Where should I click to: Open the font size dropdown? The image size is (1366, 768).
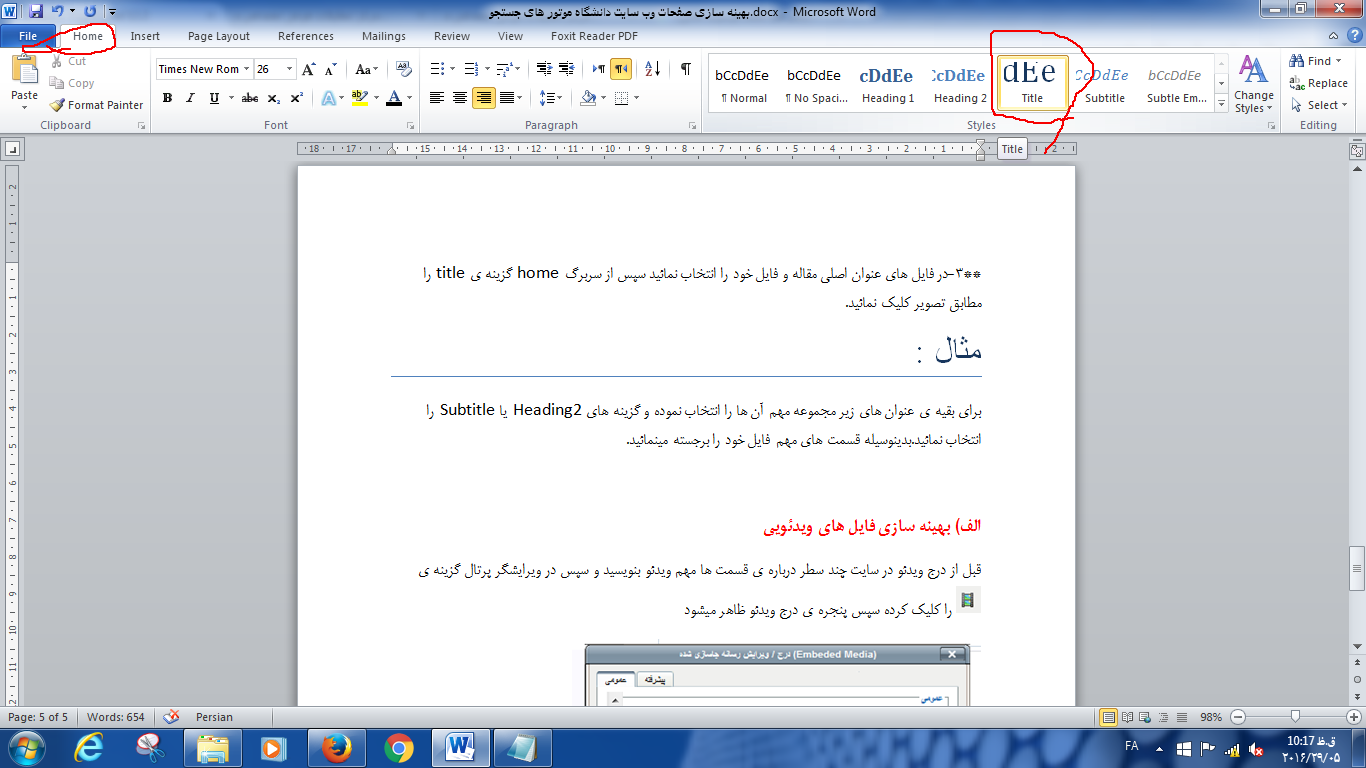tap(290, 69)
